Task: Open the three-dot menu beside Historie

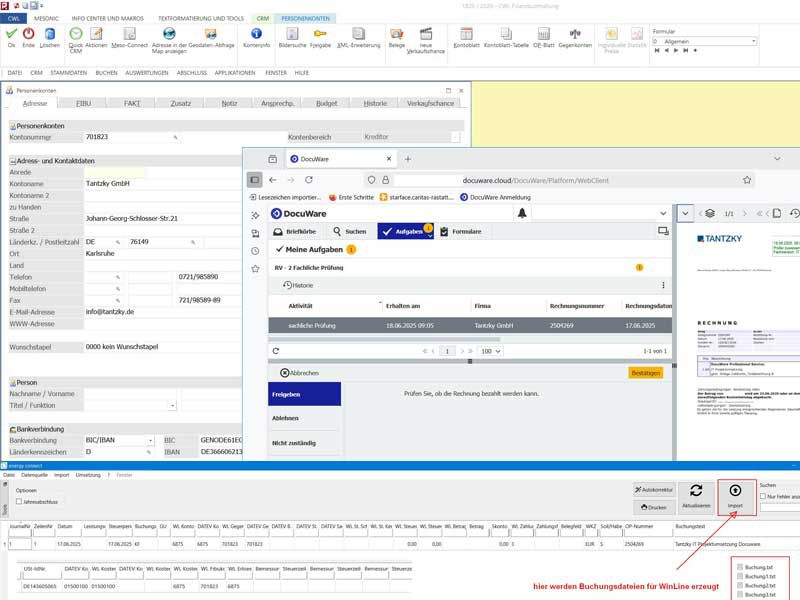Action: pos(663,285)
